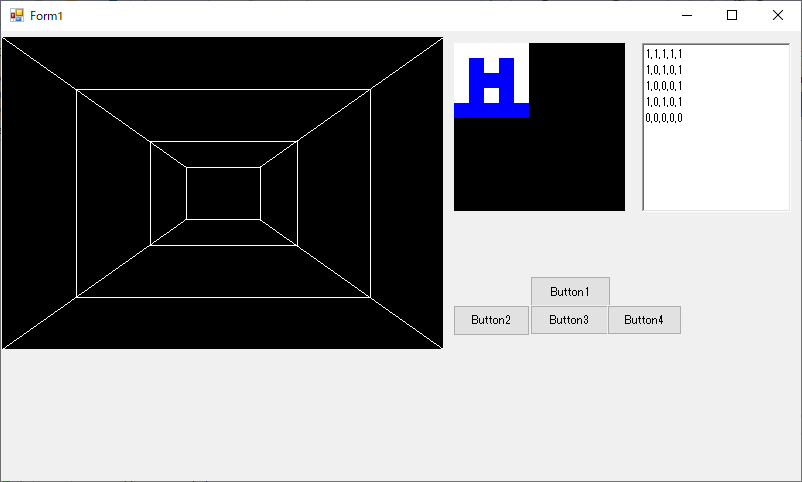Click the 3D wireframe corridor view
Viewport: 802px width, 482px height.
tap(222, 193)
